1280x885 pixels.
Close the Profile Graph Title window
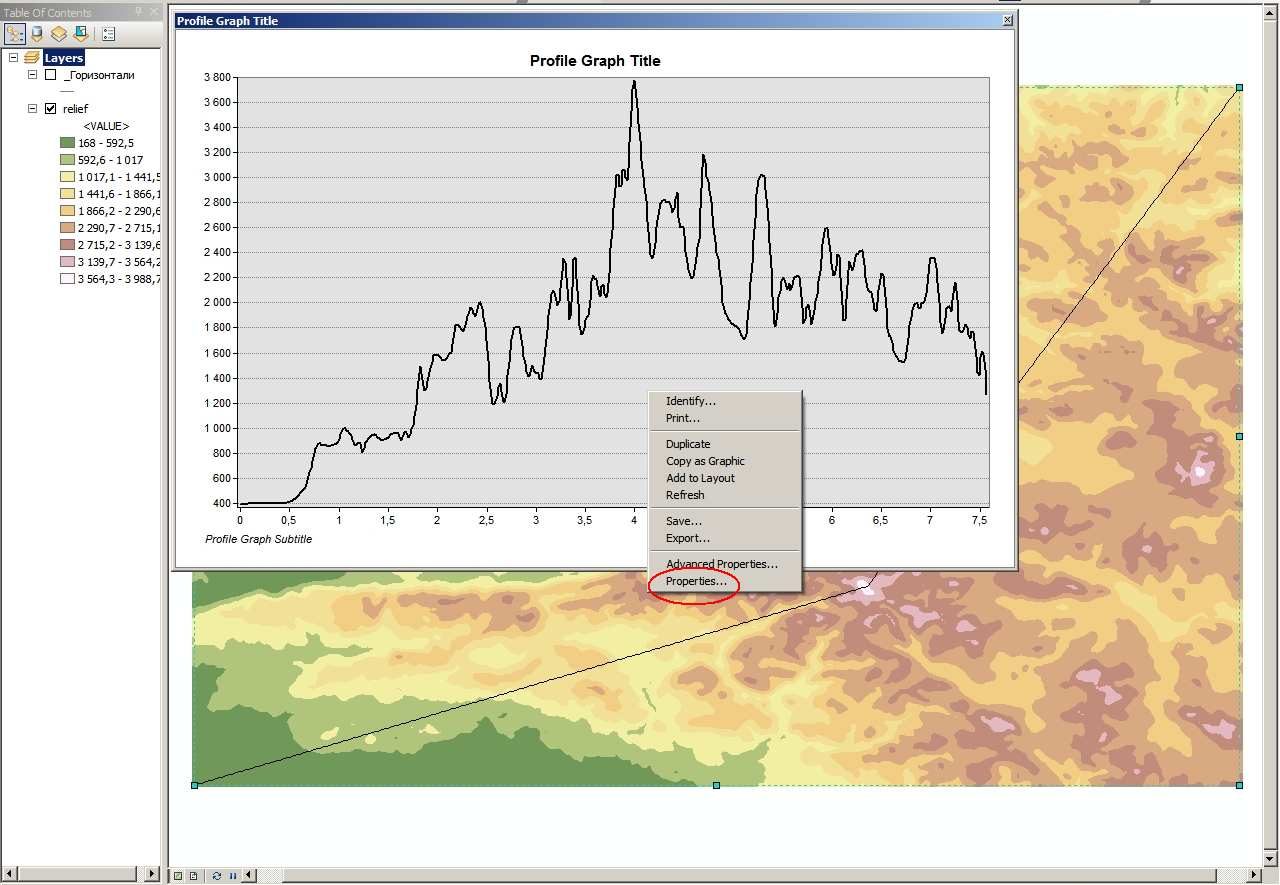coord(1007,20)
